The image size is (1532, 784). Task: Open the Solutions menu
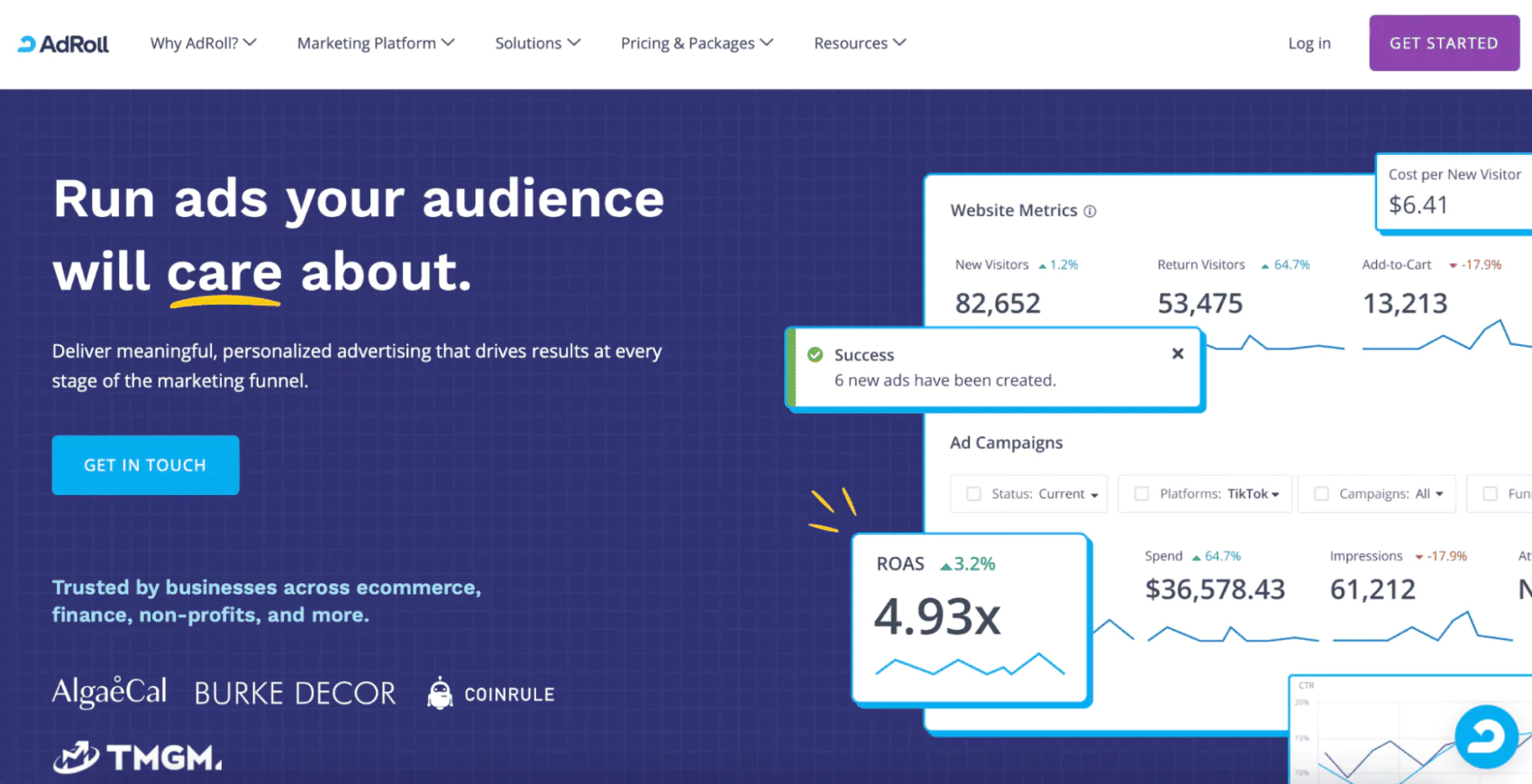pyautogui.click(x=538, y=43)
